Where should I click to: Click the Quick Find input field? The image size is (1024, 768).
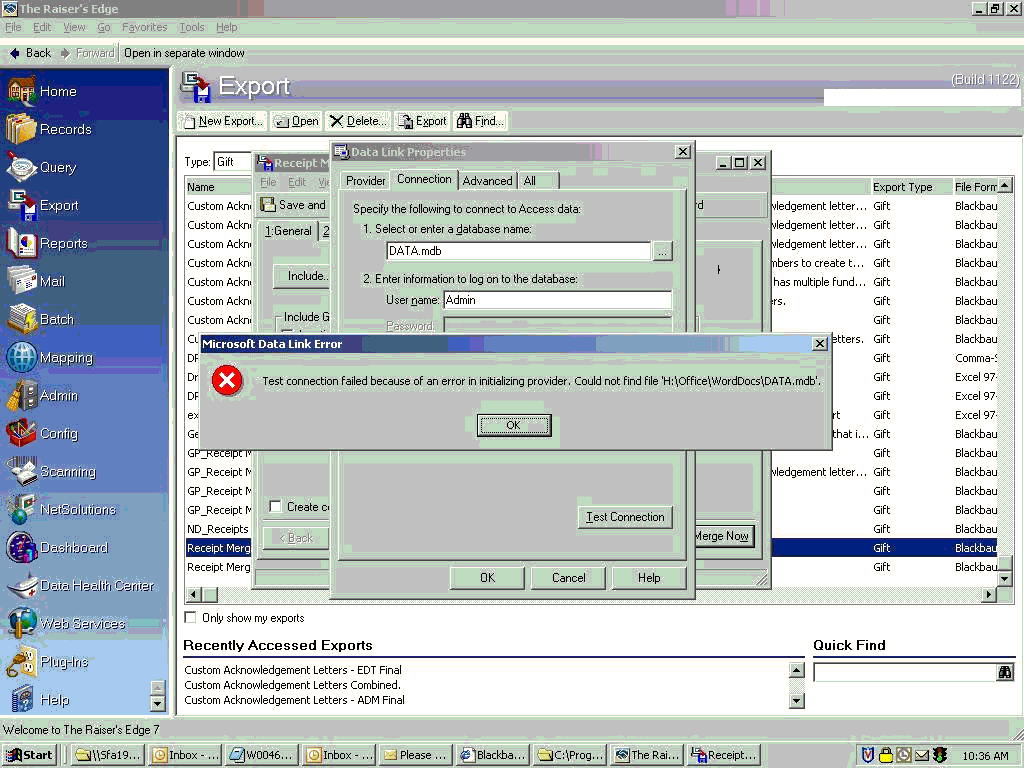(905, 671)
